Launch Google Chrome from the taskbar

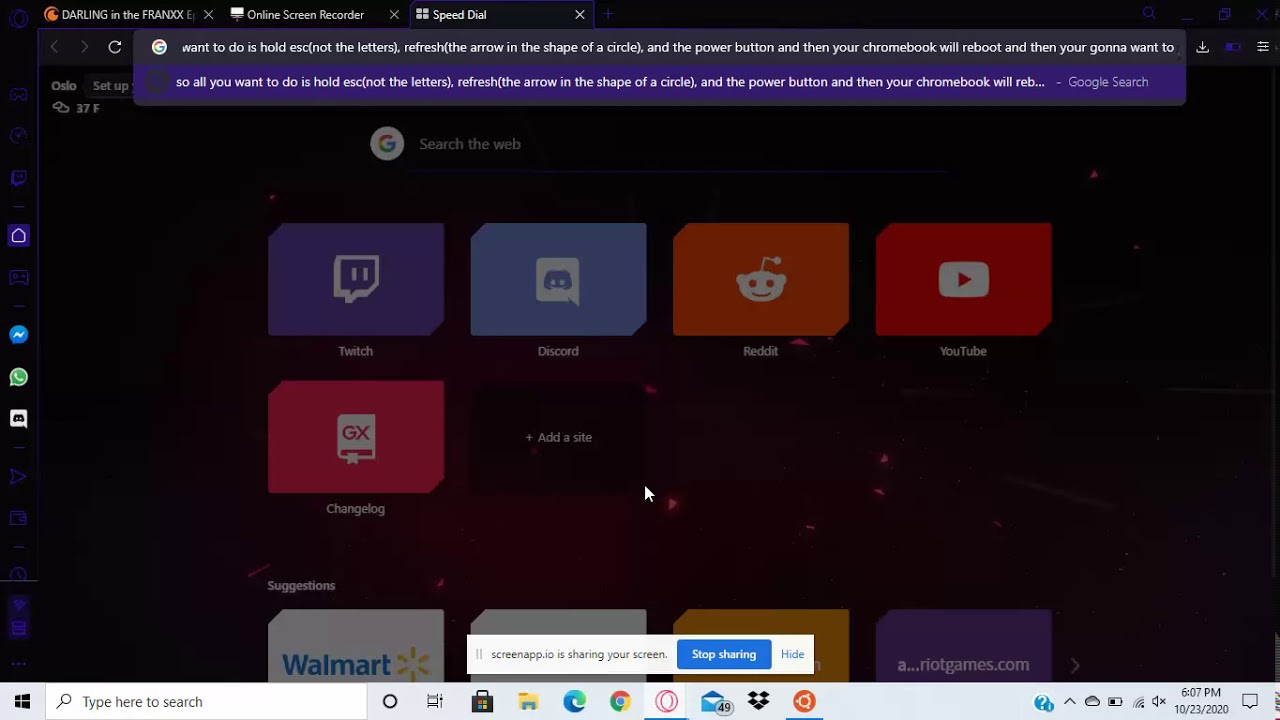[x=620, y=702]
